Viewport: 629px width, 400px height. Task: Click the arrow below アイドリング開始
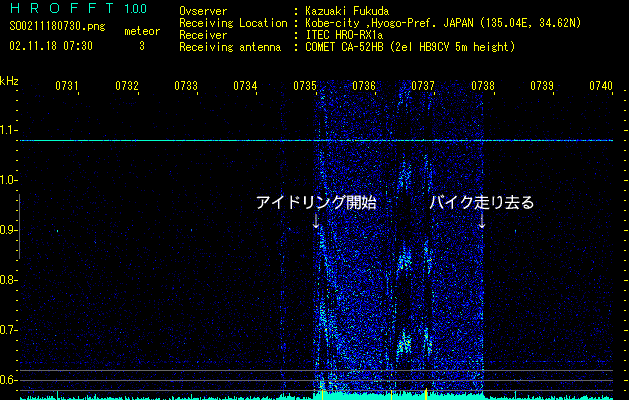click(x=317, y=221)
